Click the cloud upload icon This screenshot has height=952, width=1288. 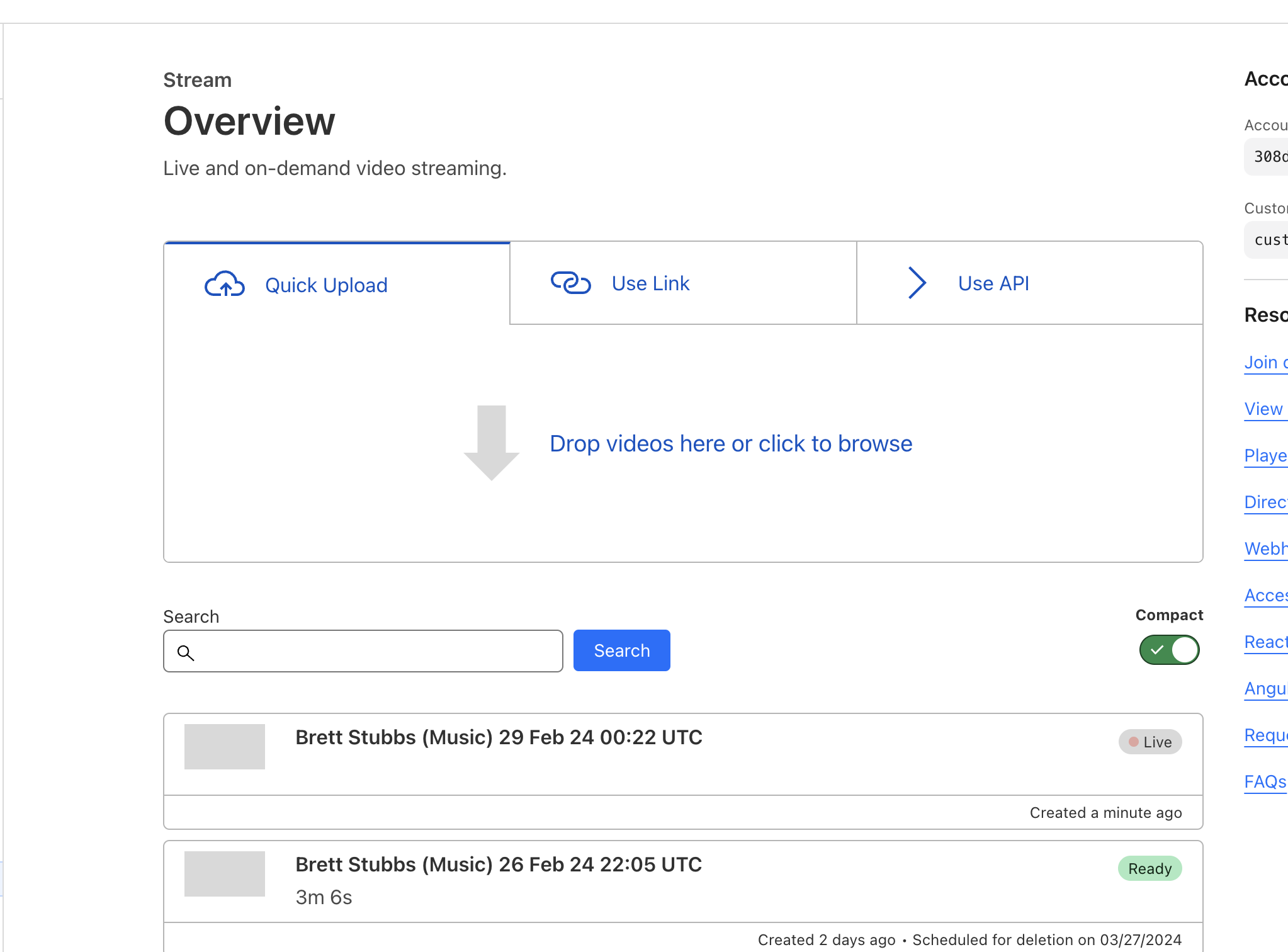224,285
